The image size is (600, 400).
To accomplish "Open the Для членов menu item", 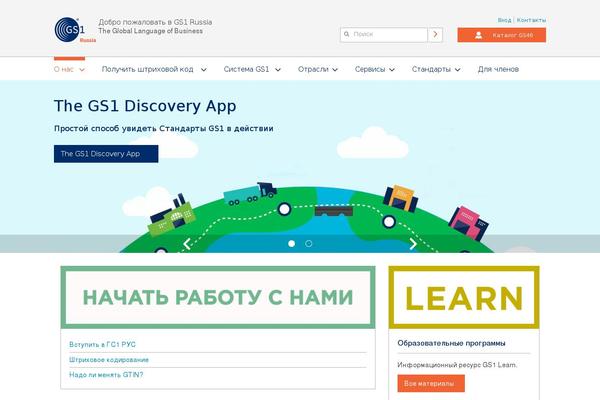I will [498, 69].
